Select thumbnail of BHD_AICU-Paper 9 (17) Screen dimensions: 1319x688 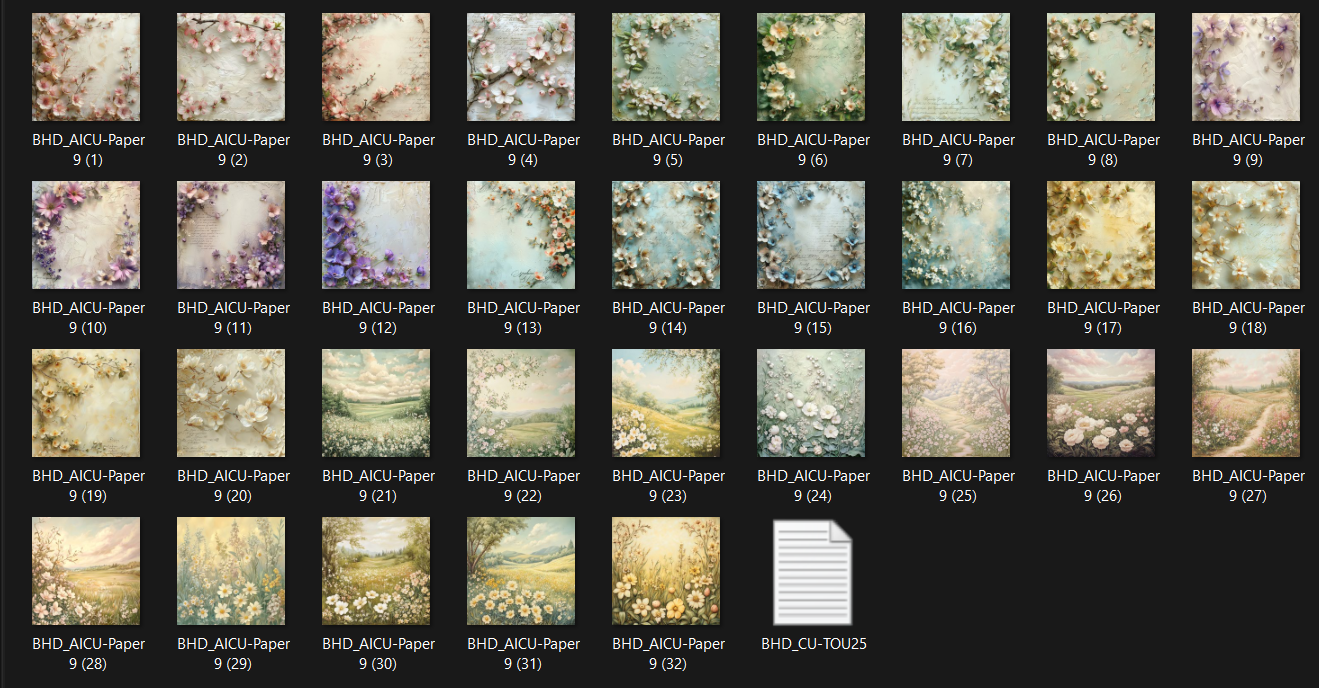[x=1101, y=235]
